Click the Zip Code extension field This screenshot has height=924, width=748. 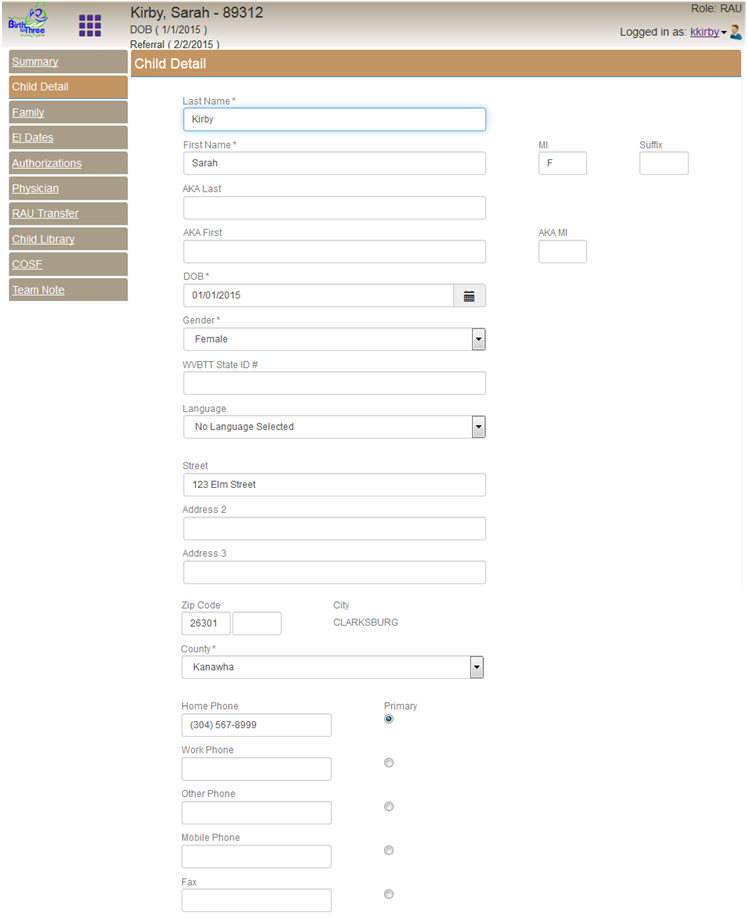[x=257, y=623]
